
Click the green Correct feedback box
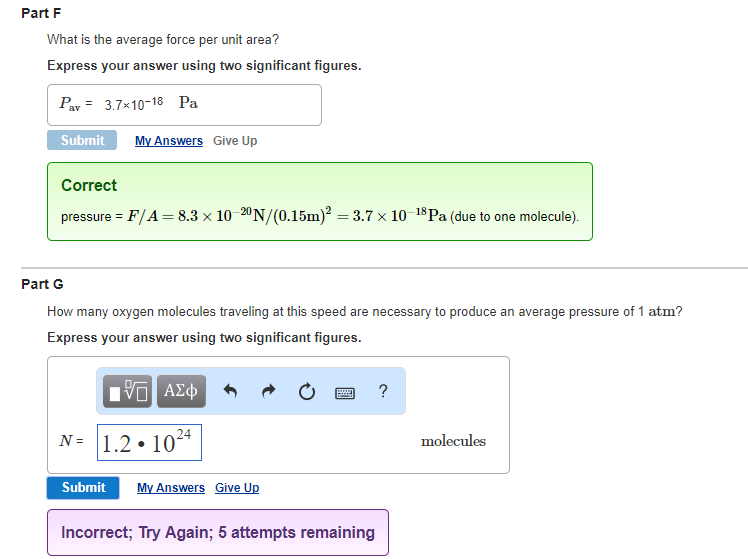click(x=320, y=201)
